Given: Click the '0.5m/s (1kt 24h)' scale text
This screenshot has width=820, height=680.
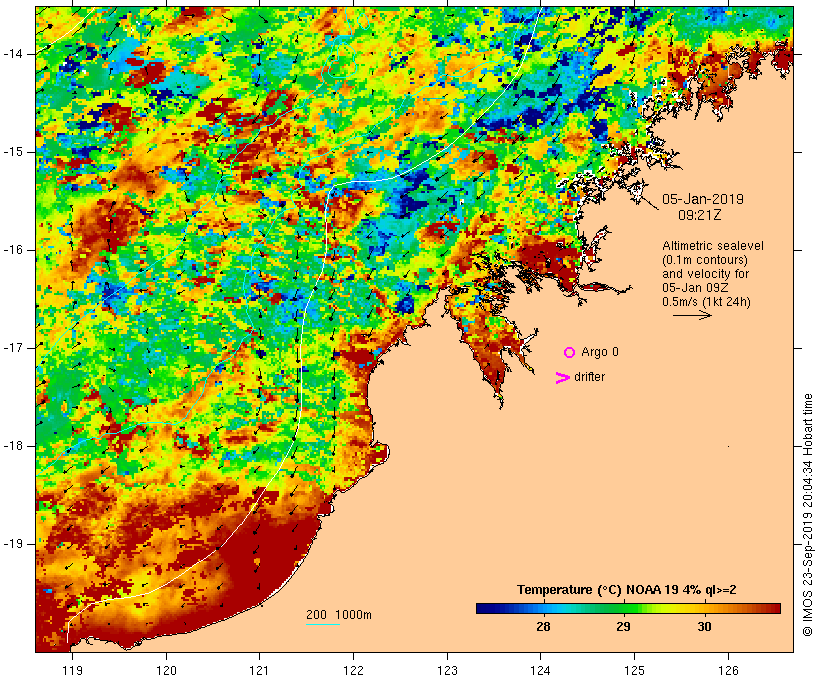Looking at the screenshot, I should 707,302.
